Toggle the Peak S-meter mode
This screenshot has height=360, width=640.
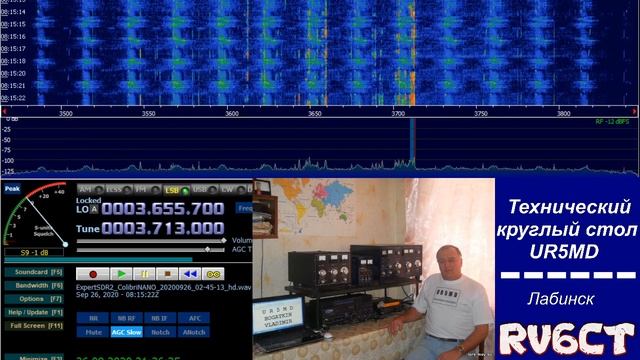pos(12,189)
